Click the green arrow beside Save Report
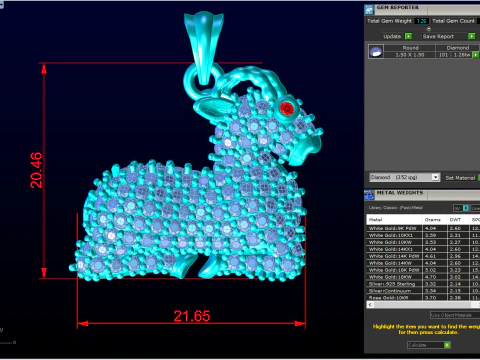Screen dimensions: 480x360 471,36
